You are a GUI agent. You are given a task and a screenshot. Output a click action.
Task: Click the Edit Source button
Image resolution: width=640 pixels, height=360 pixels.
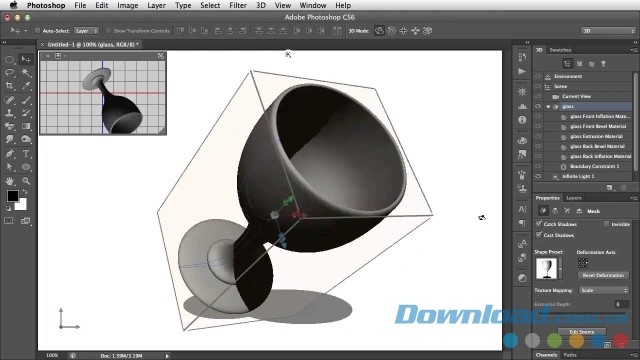[582, 331]
